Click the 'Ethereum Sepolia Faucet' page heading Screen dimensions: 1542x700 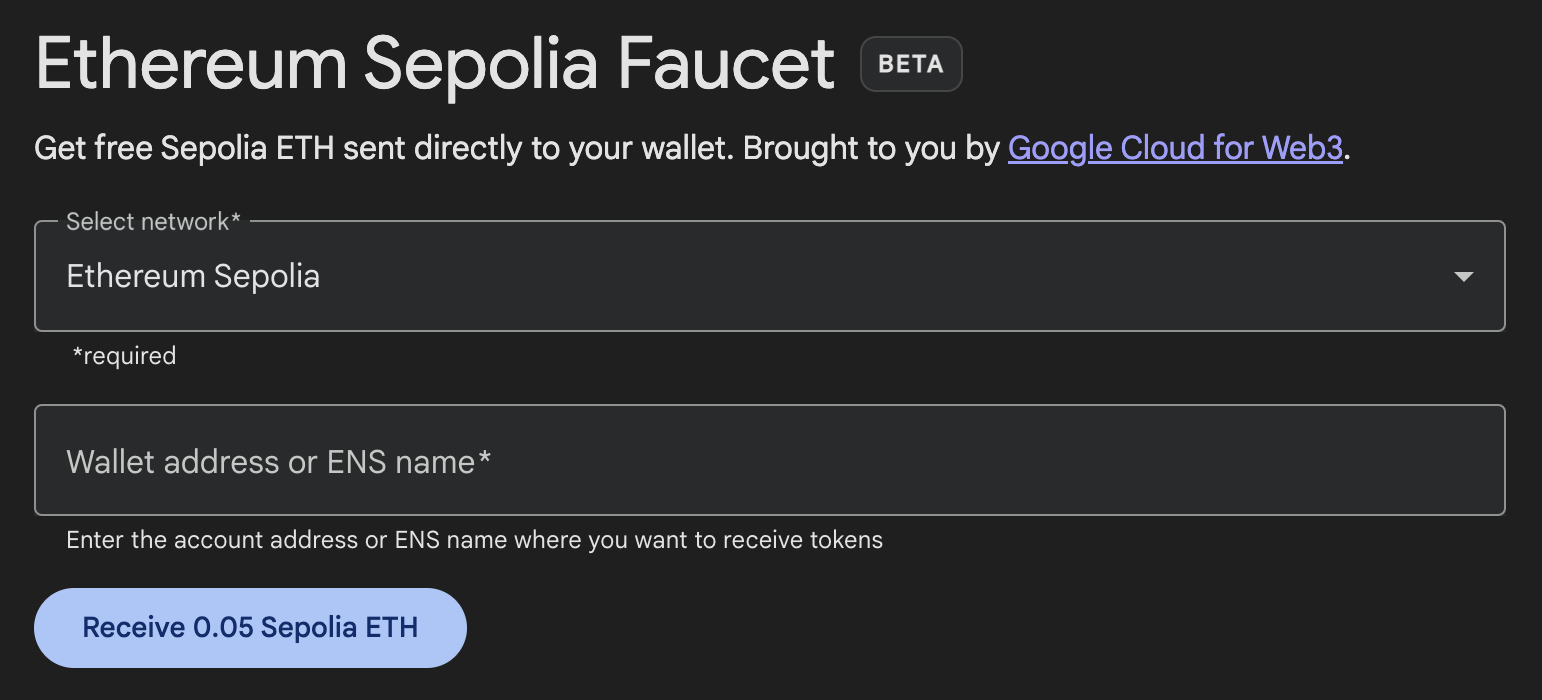435,64
